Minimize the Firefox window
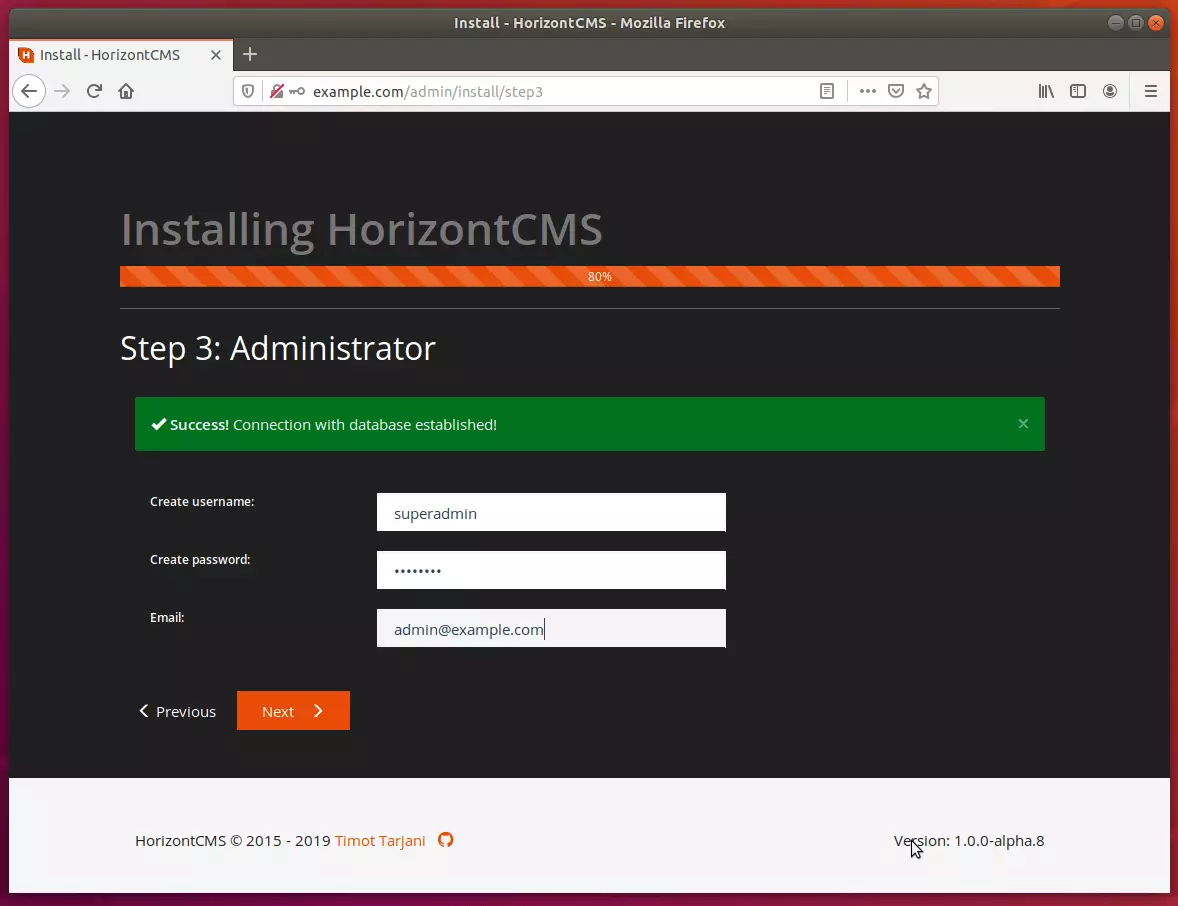Screen dimensions: 1178x906 [1116, 23]
